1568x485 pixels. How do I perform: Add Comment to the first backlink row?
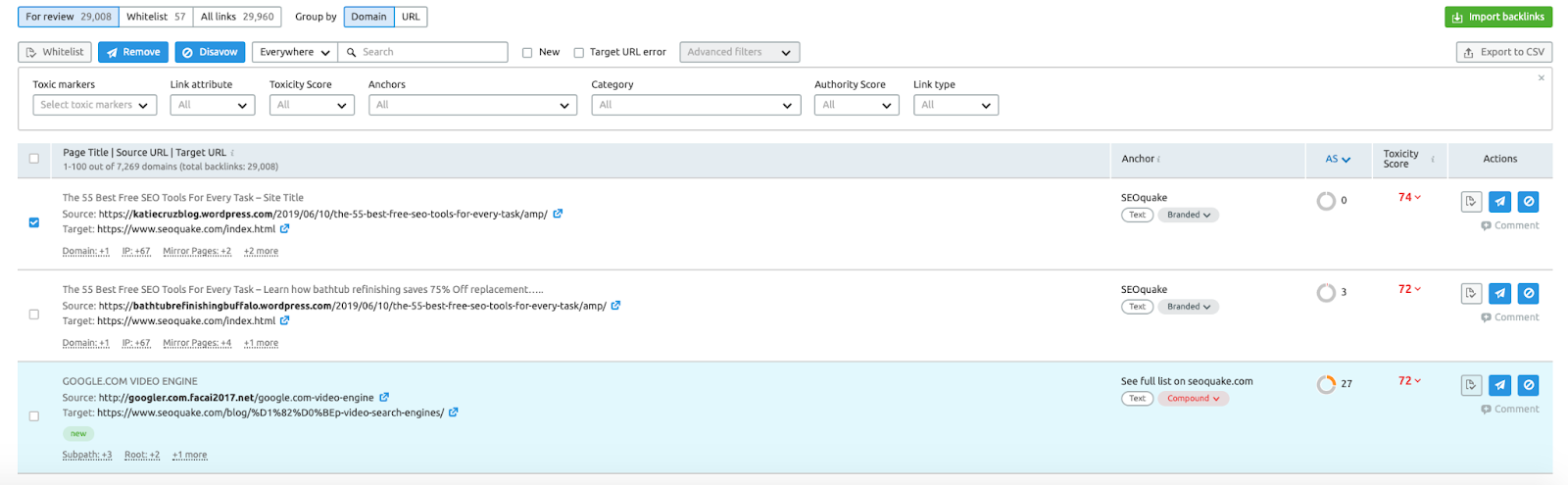pyautogui.click(x=1510, y=225)
